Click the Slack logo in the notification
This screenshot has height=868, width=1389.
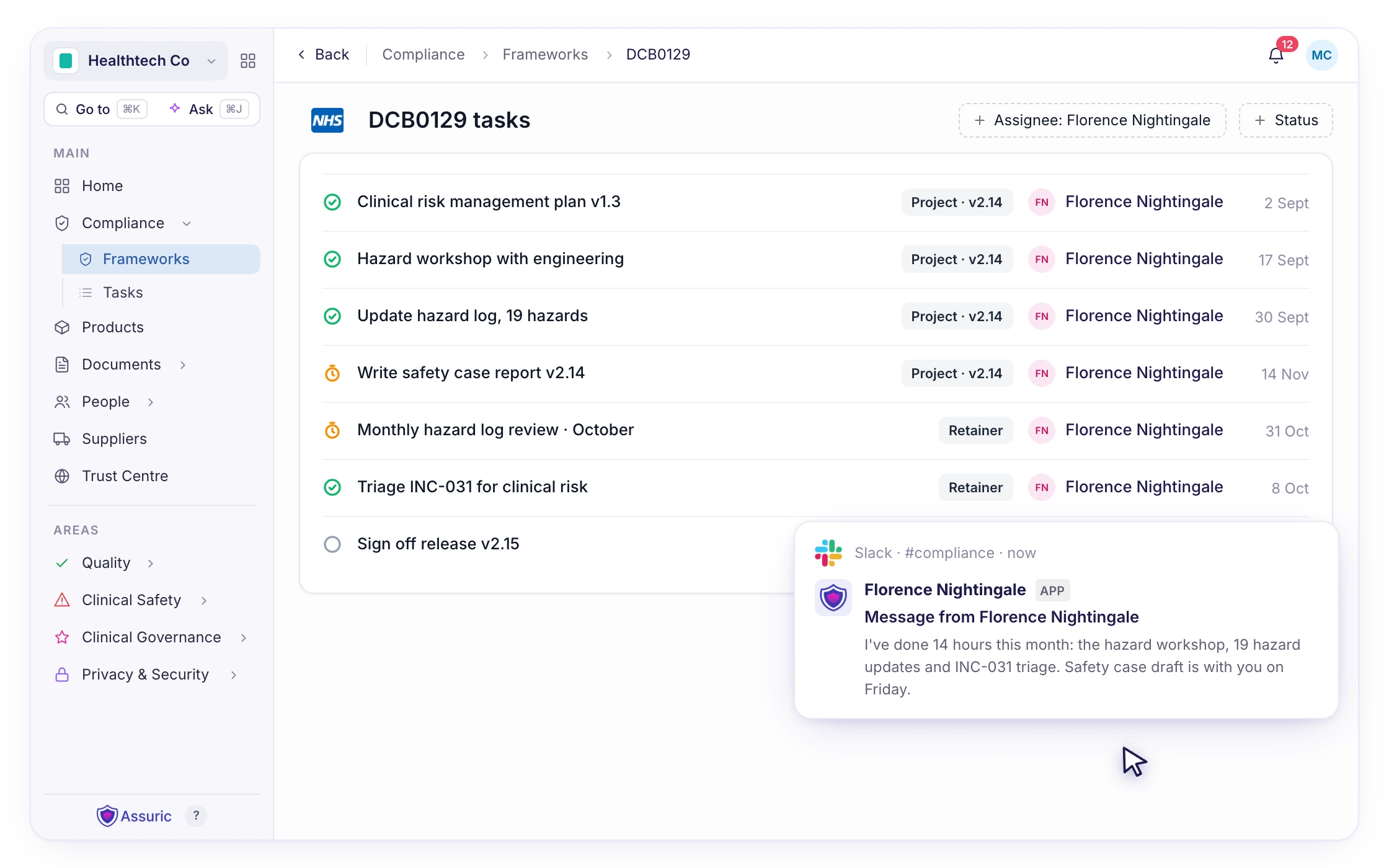828,553
